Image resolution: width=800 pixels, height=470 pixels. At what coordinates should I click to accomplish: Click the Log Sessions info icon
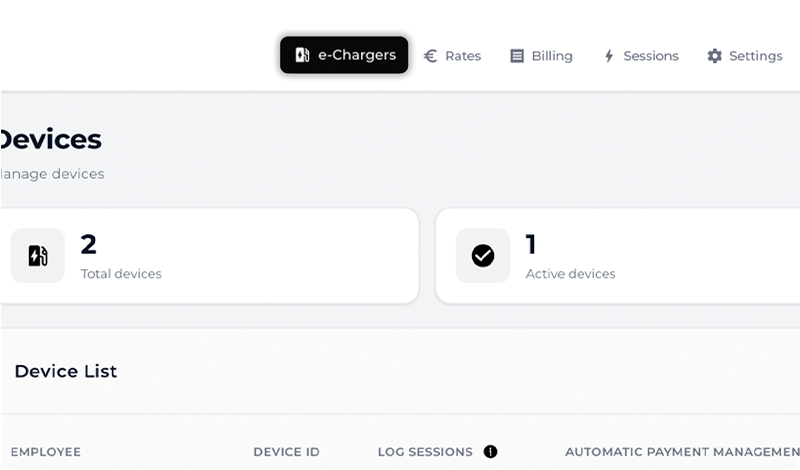point(490,452)
